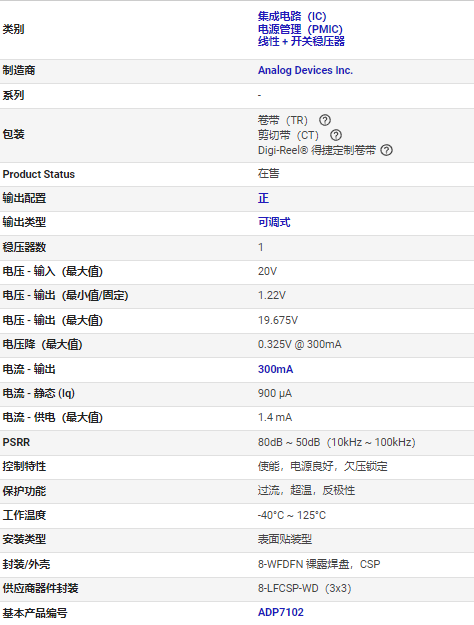This screenshot has height=625, width=474.
Task: Open the 正 output configuration link
Action: tap(263, 198)
